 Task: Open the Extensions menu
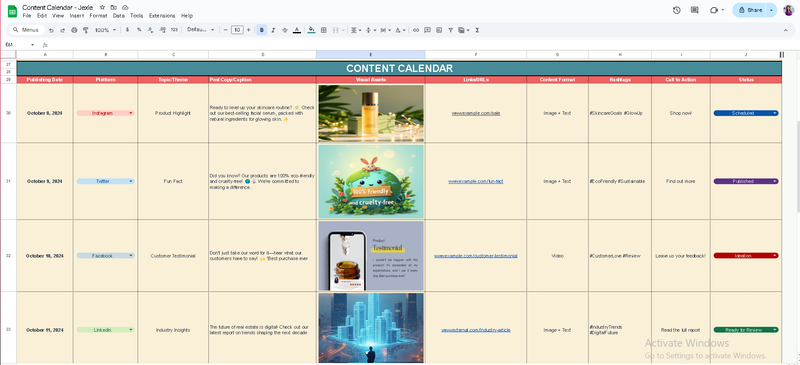[x=162, y=16]
